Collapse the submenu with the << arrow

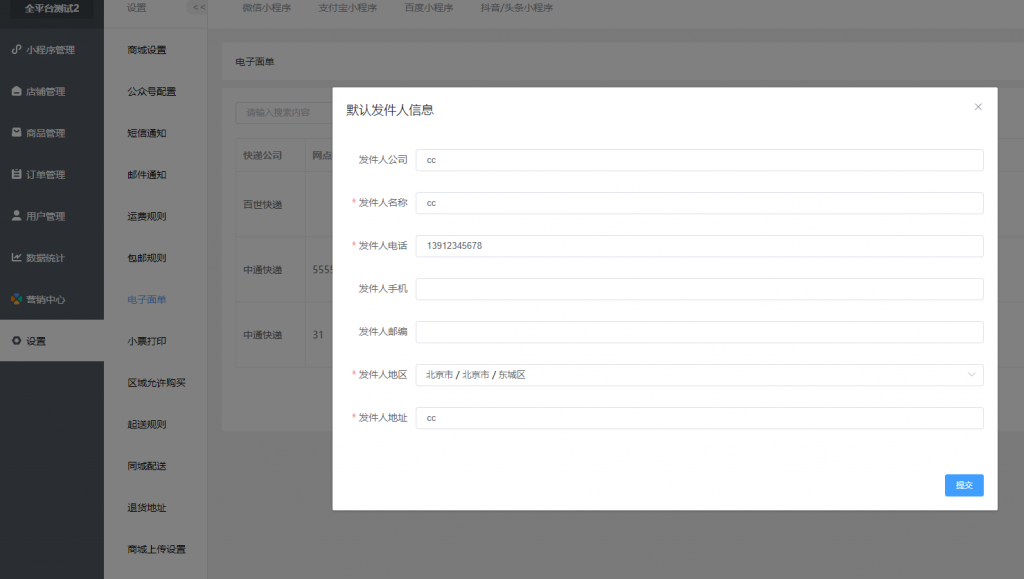coord(199,8)
